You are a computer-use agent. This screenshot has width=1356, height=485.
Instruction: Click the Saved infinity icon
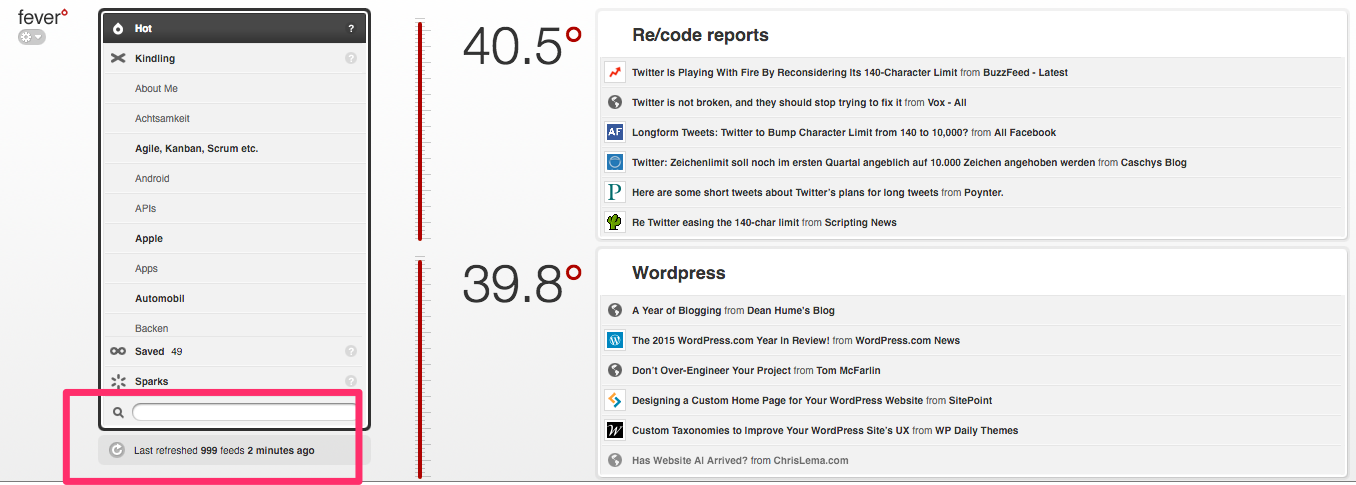tap(117, 352)
